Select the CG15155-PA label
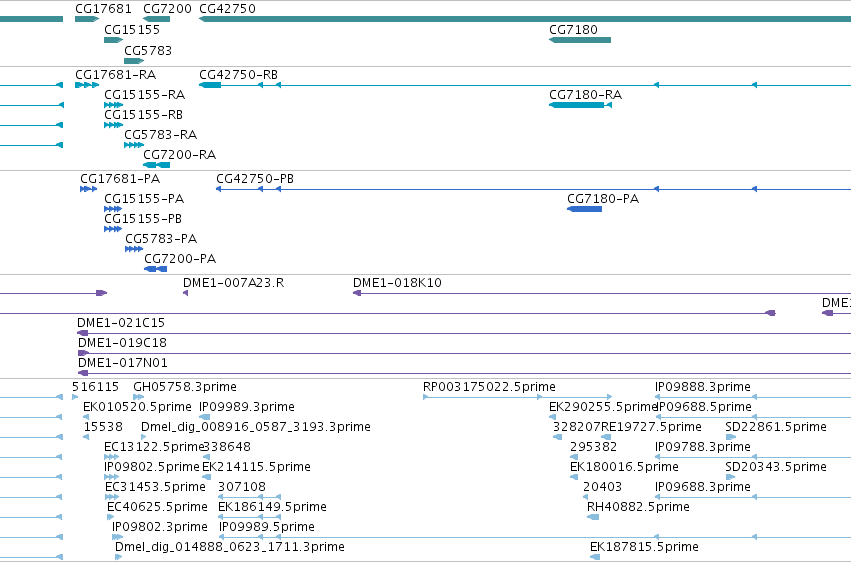This screenshot has width=851, height=562. point(144,199)
